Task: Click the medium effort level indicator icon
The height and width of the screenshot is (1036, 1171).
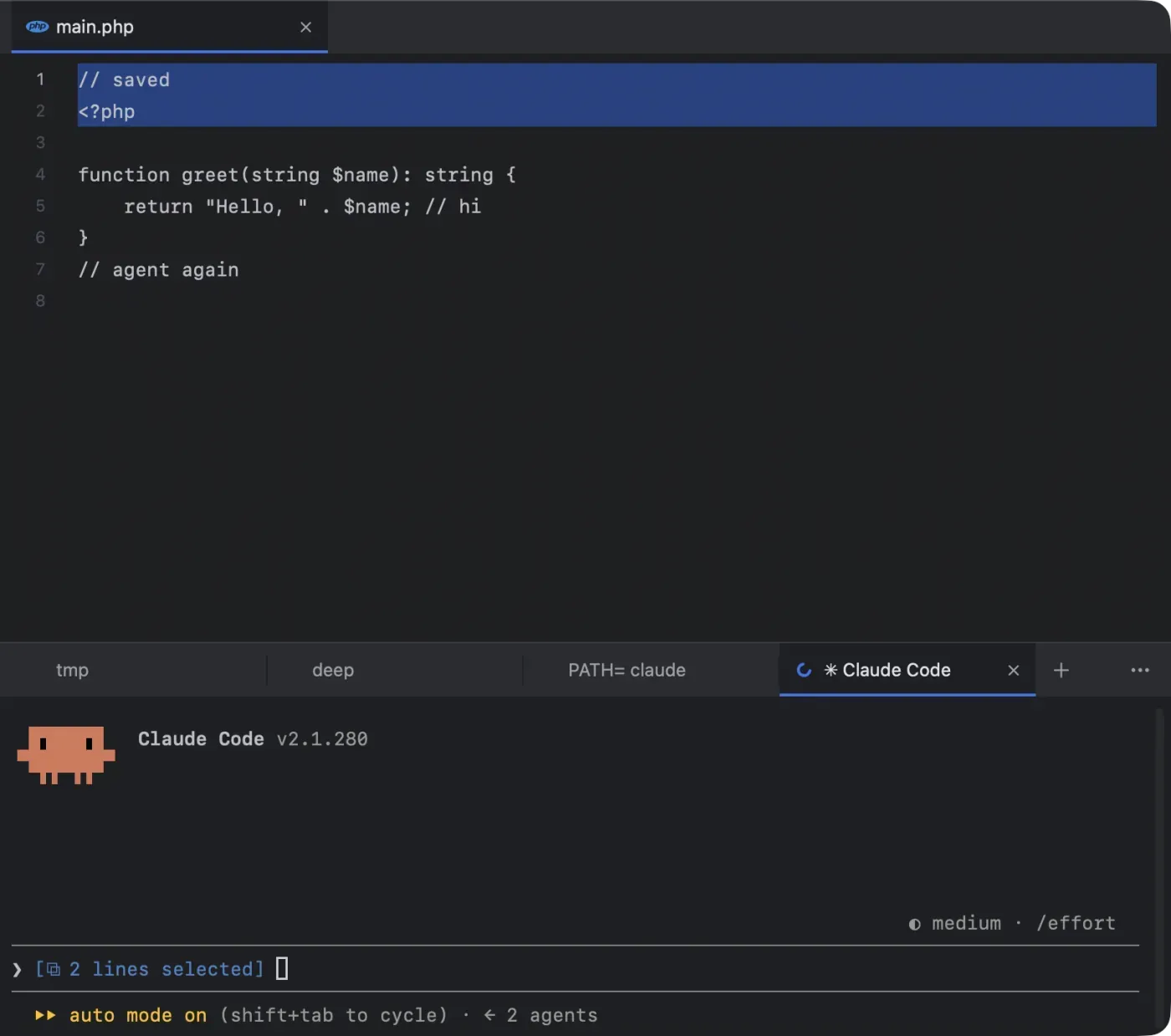Action: [915, 924]
